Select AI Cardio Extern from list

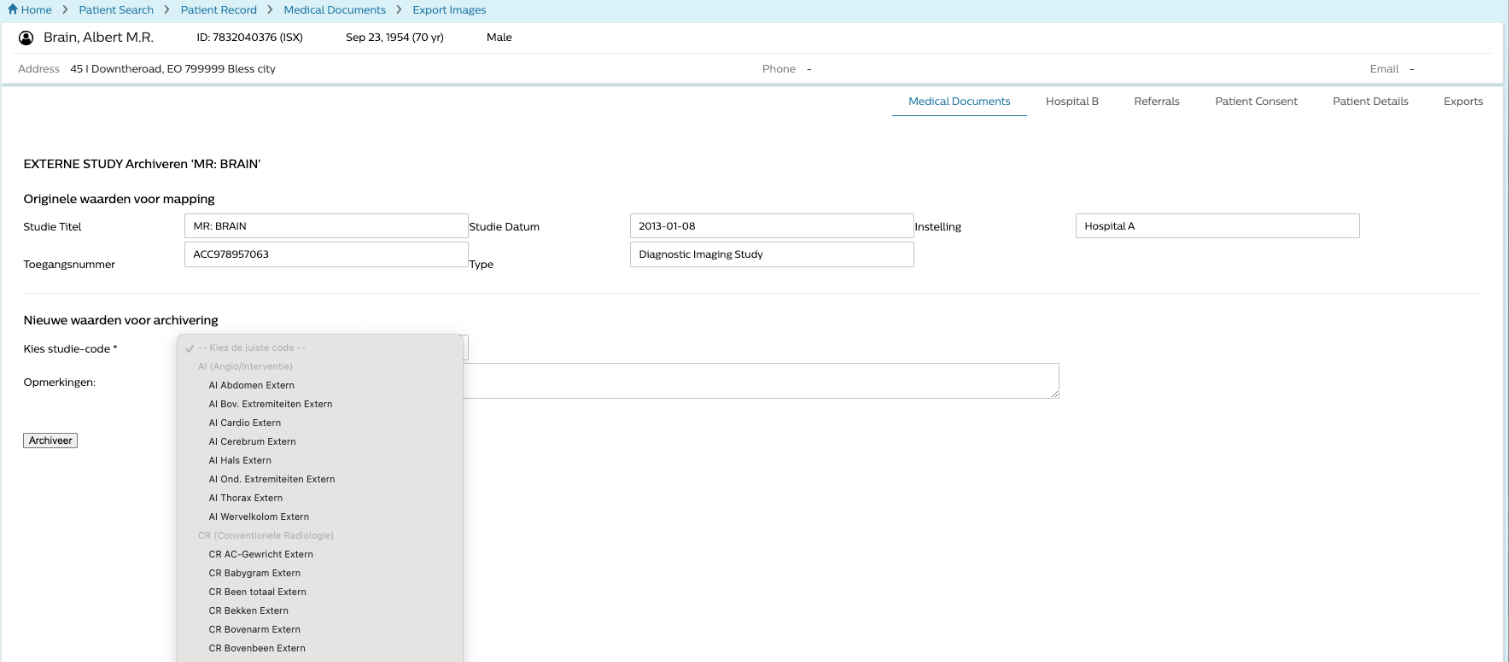click(x=320, y=423)
